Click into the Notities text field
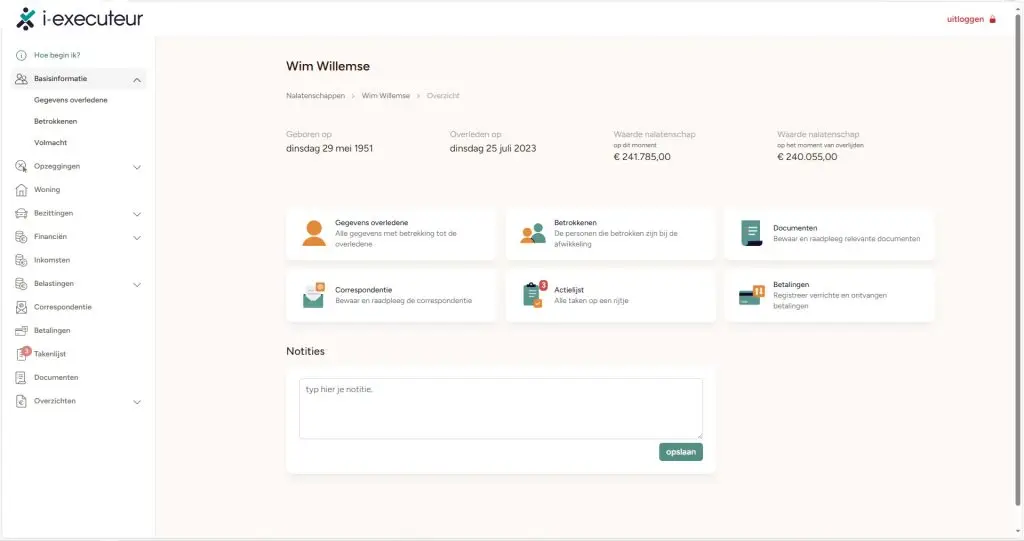This screenshot has height=541, width=1024. point(500,407)
